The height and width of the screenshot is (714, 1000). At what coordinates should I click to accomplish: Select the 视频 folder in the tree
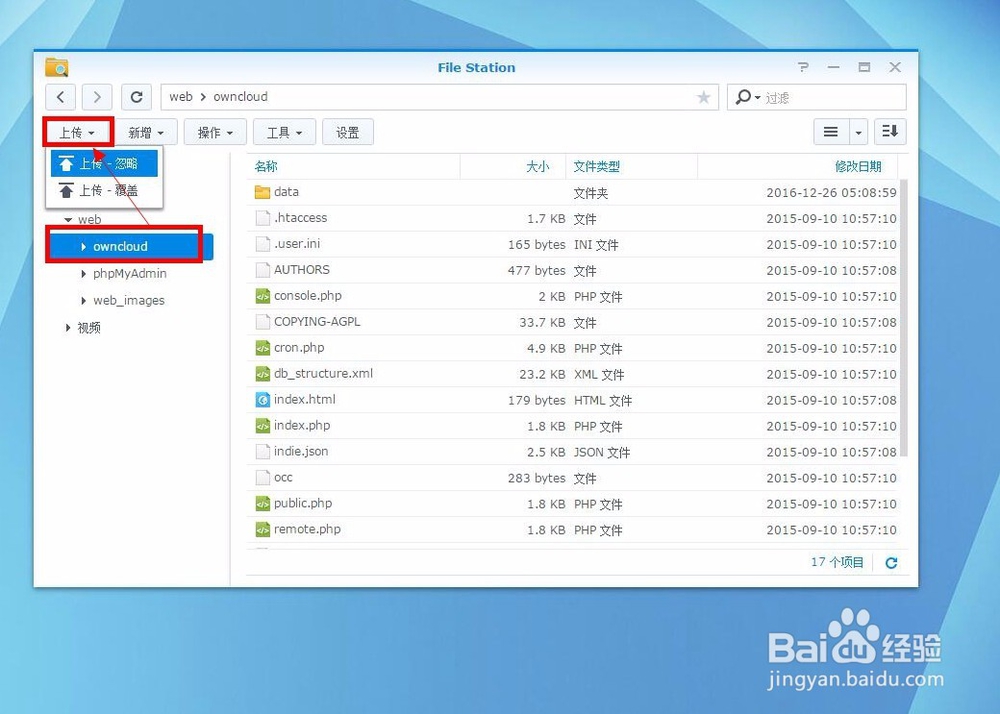[x=89, y=328]
